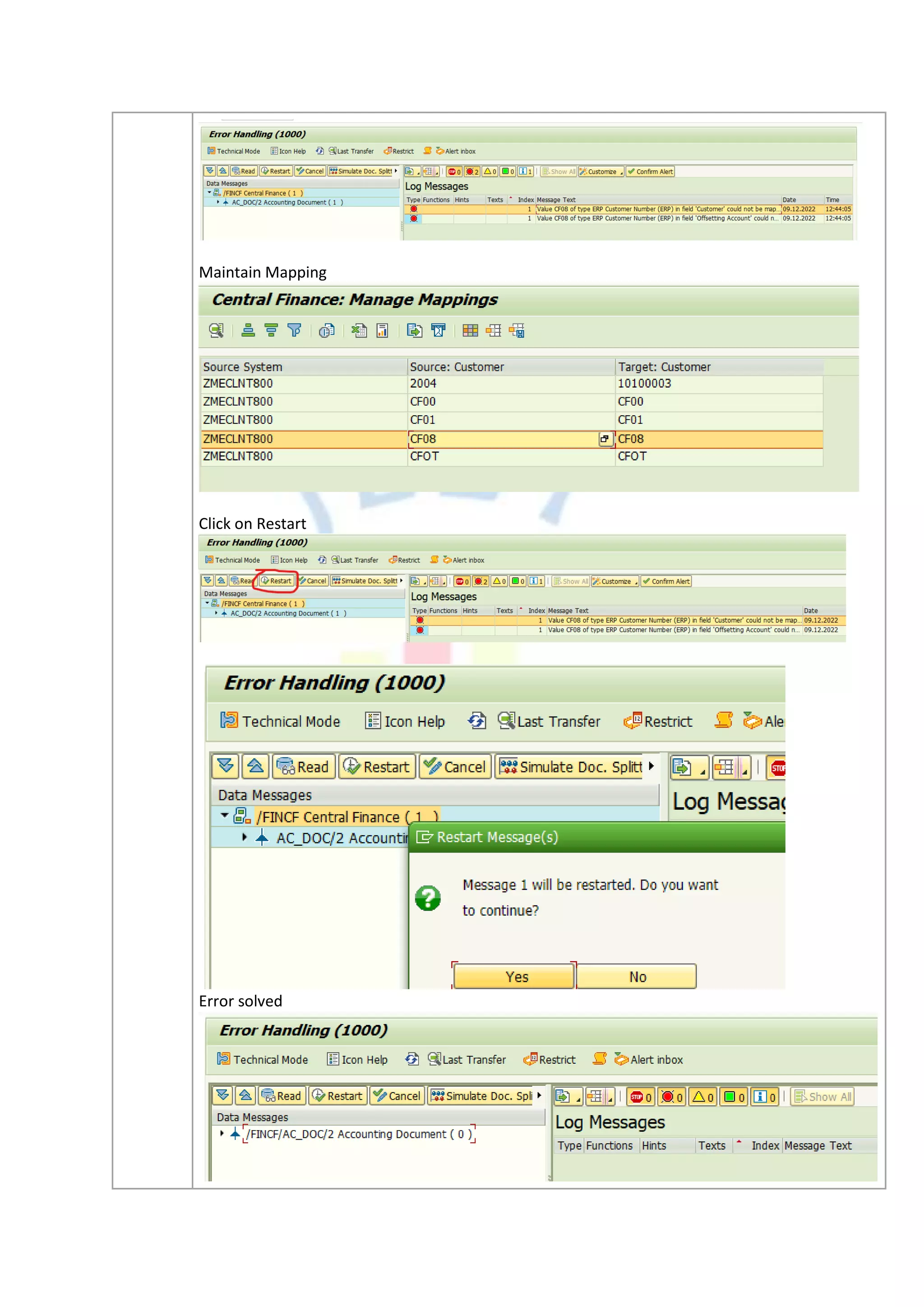
Task: Click the F4 value help icon in the CF08 field
Action: pos(605,439)
